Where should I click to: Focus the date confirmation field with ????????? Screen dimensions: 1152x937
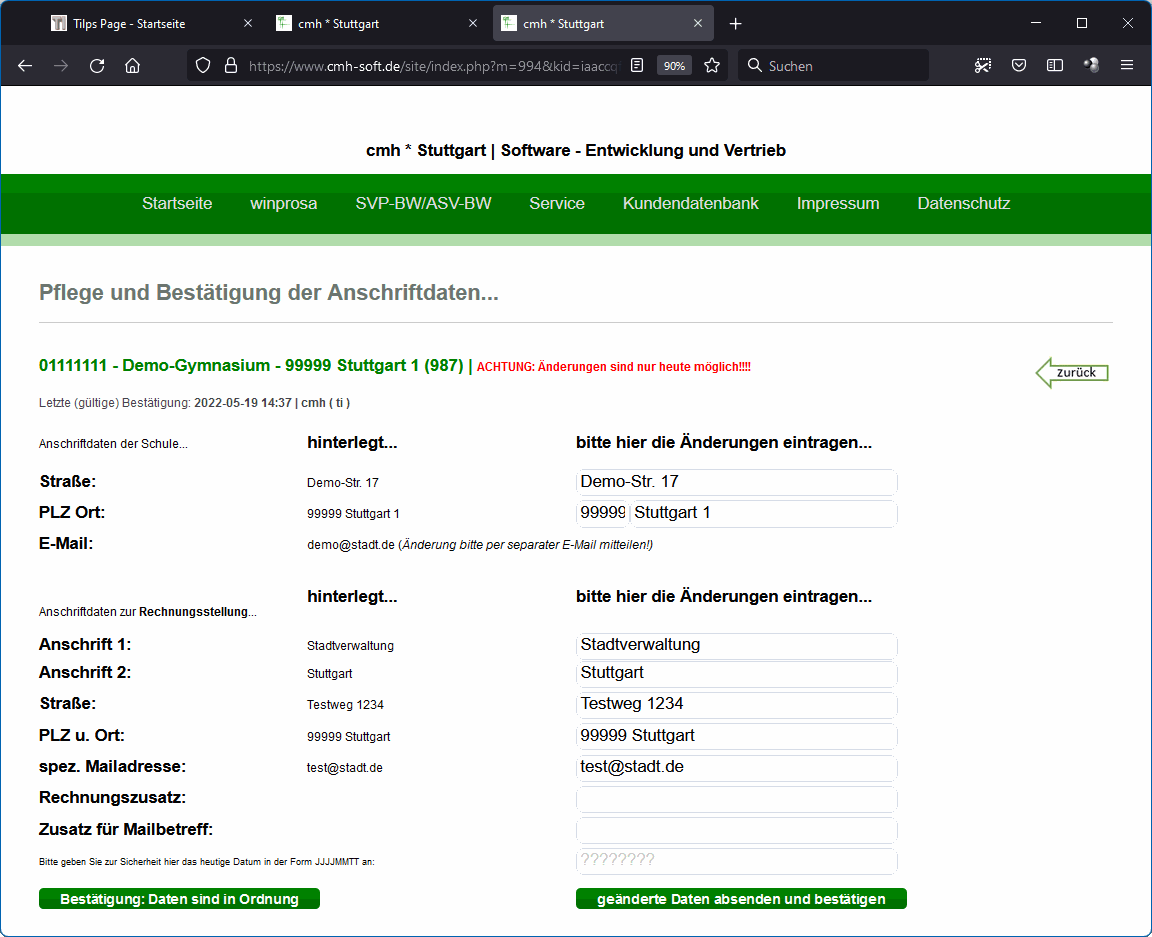pos(736,861)
